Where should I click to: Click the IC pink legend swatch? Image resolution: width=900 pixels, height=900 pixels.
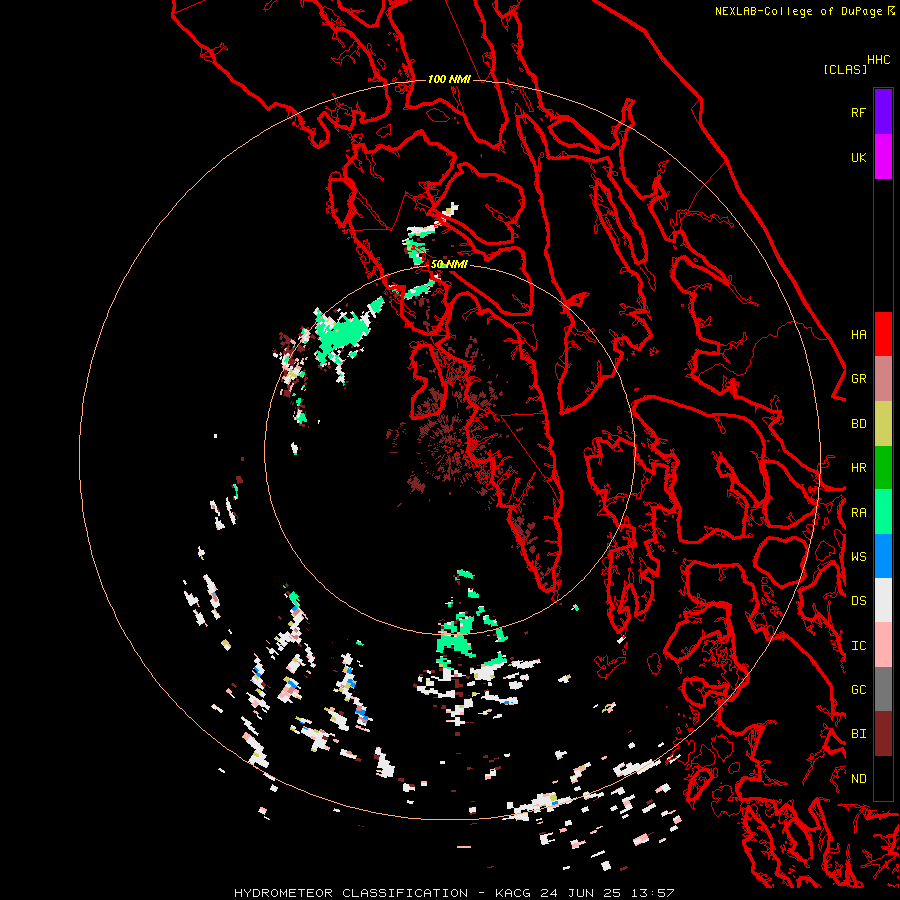click(x=883, y=645)
